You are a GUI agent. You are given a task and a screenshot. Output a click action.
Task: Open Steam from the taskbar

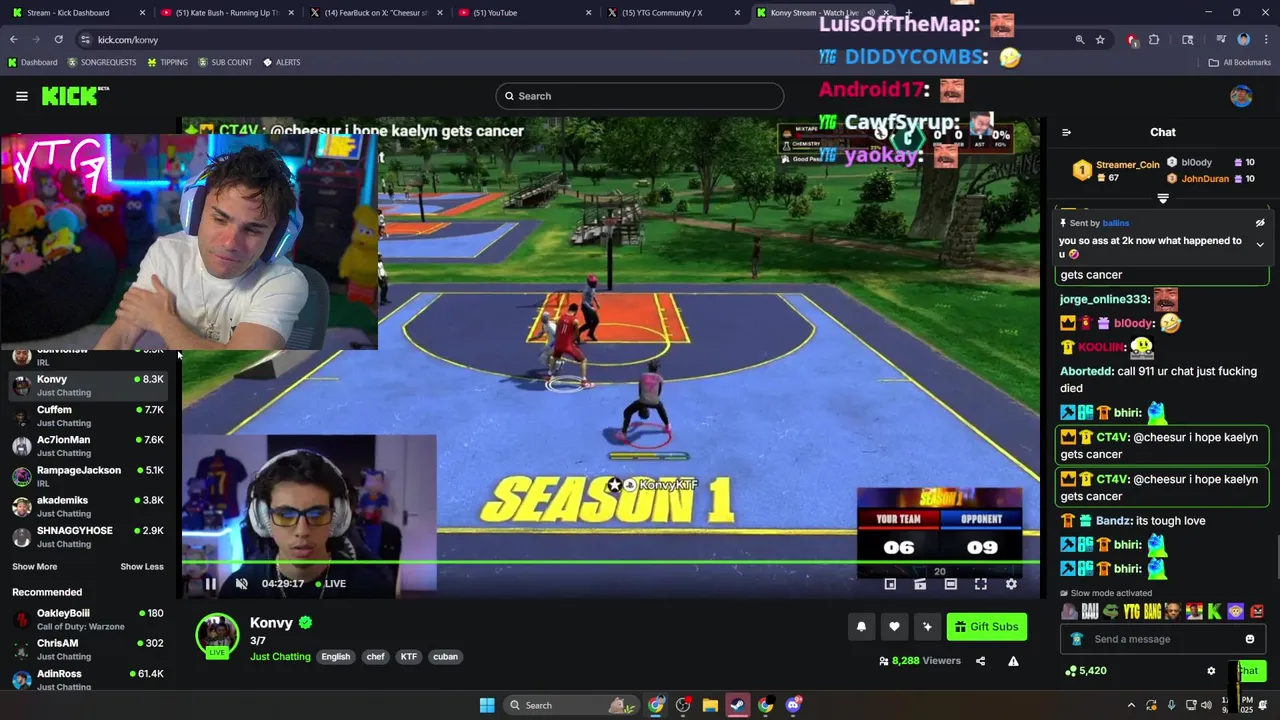pos(737,705)
